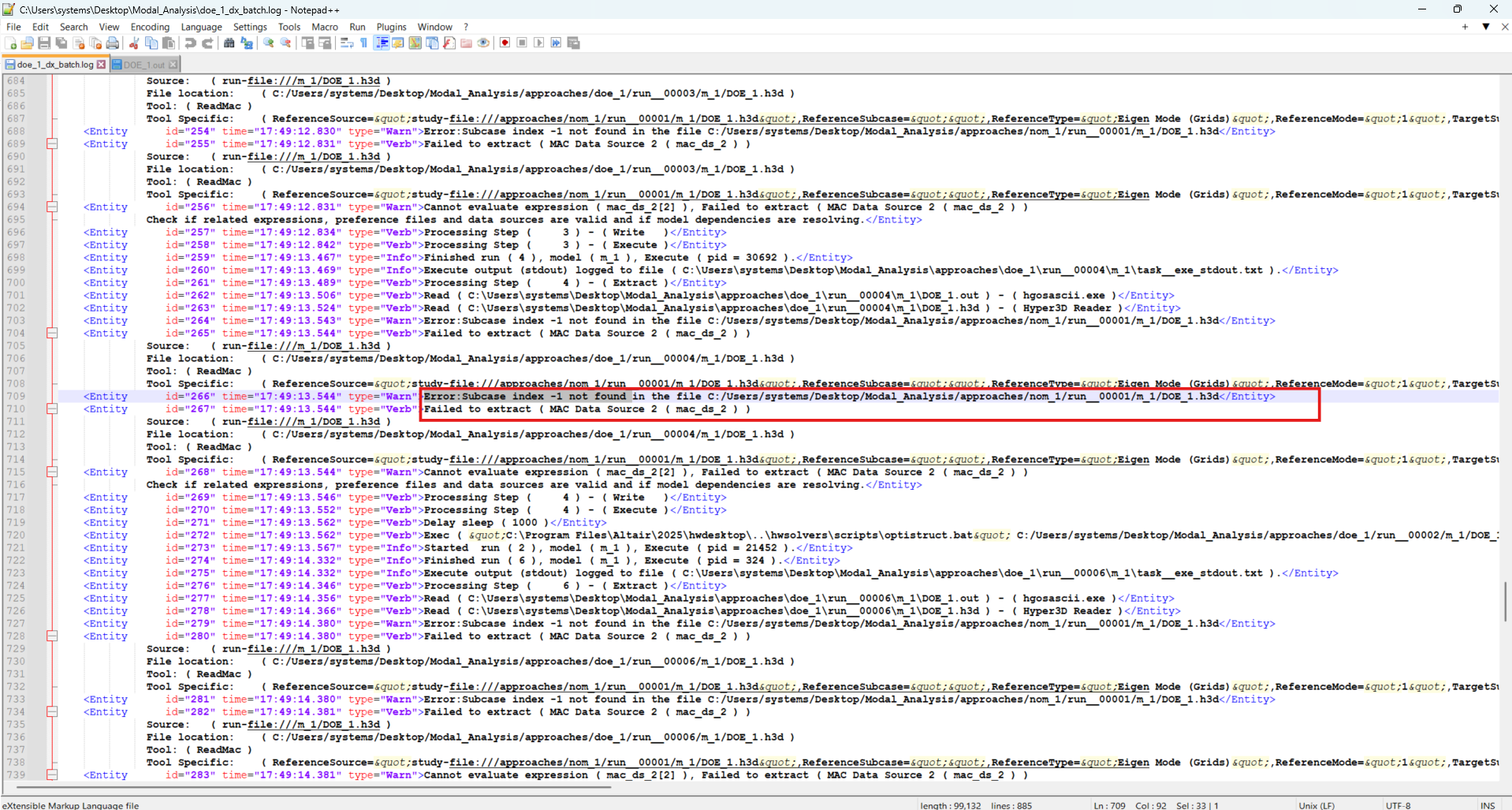The width and height of the screenshot is (1512, 810).
Task: Start macro recording with the red record icon
Action: click(505, 43)
